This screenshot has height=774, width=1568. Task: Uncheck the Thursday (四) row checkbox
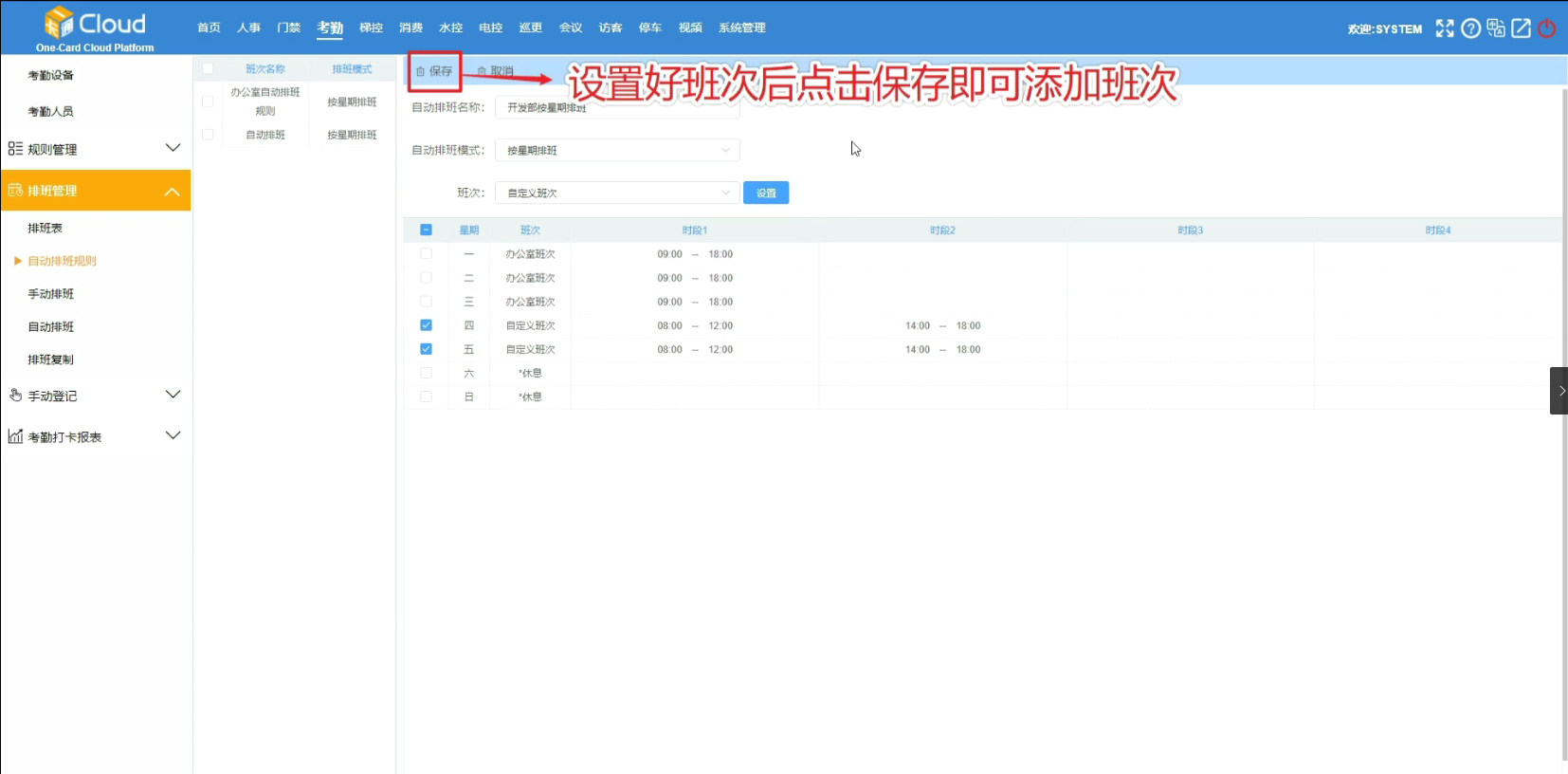pos(426,324)
